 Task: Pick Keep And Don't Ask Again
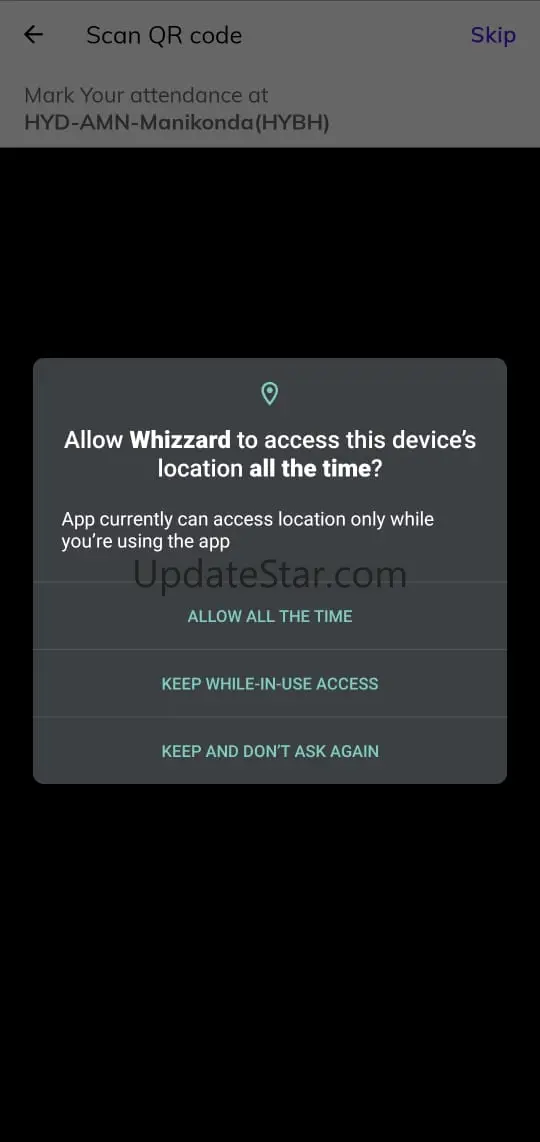270,751
